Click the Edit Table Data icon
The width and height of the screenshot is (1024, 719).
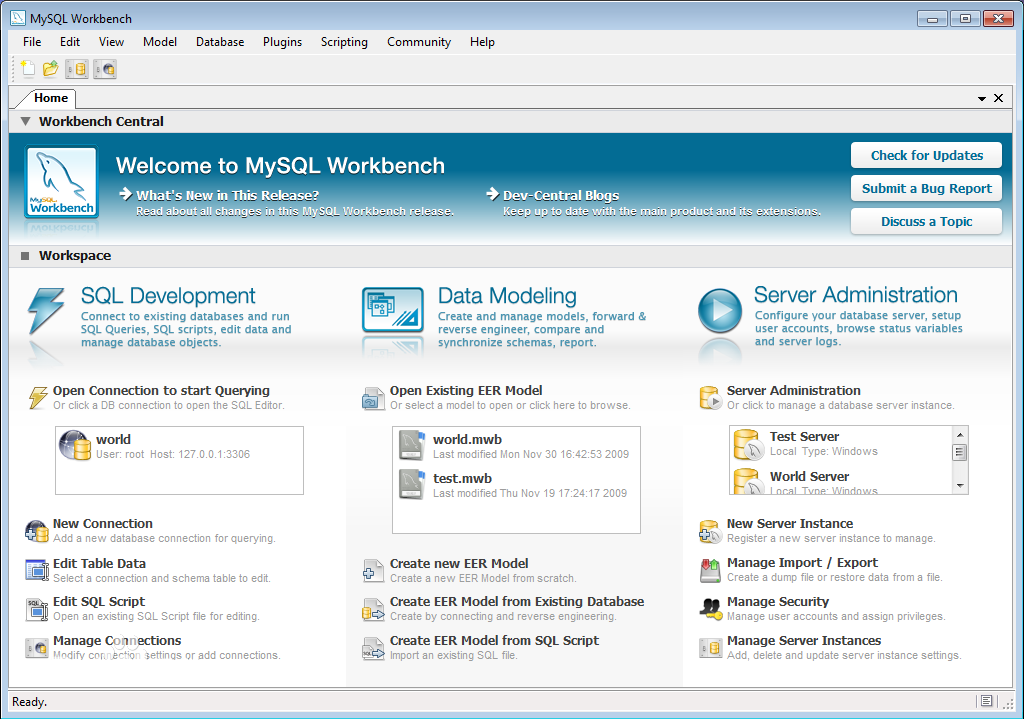(37, 569)
